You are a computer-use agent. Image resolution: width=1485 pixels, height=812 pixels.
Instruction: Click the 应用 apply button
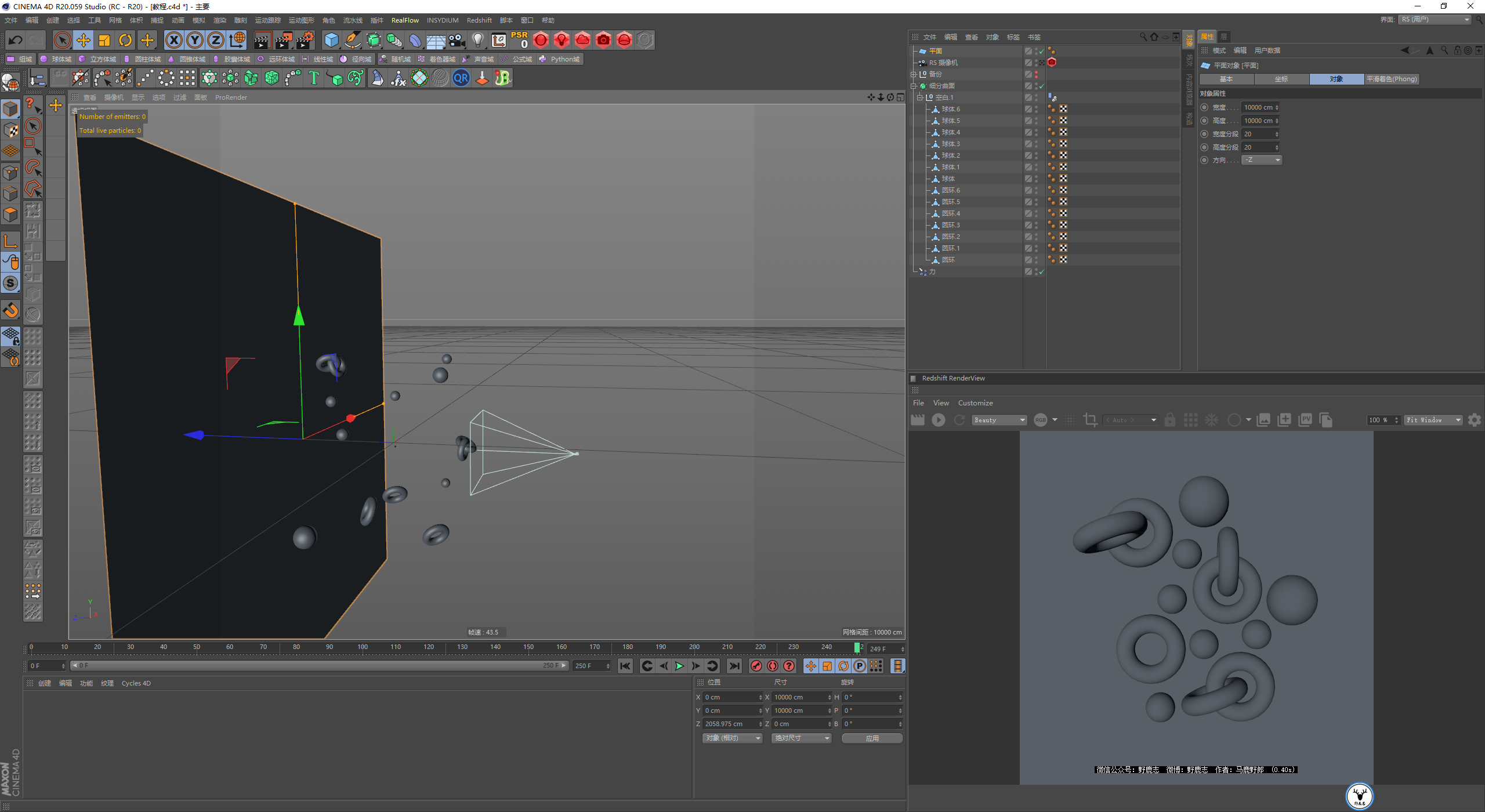pos(872,738)
